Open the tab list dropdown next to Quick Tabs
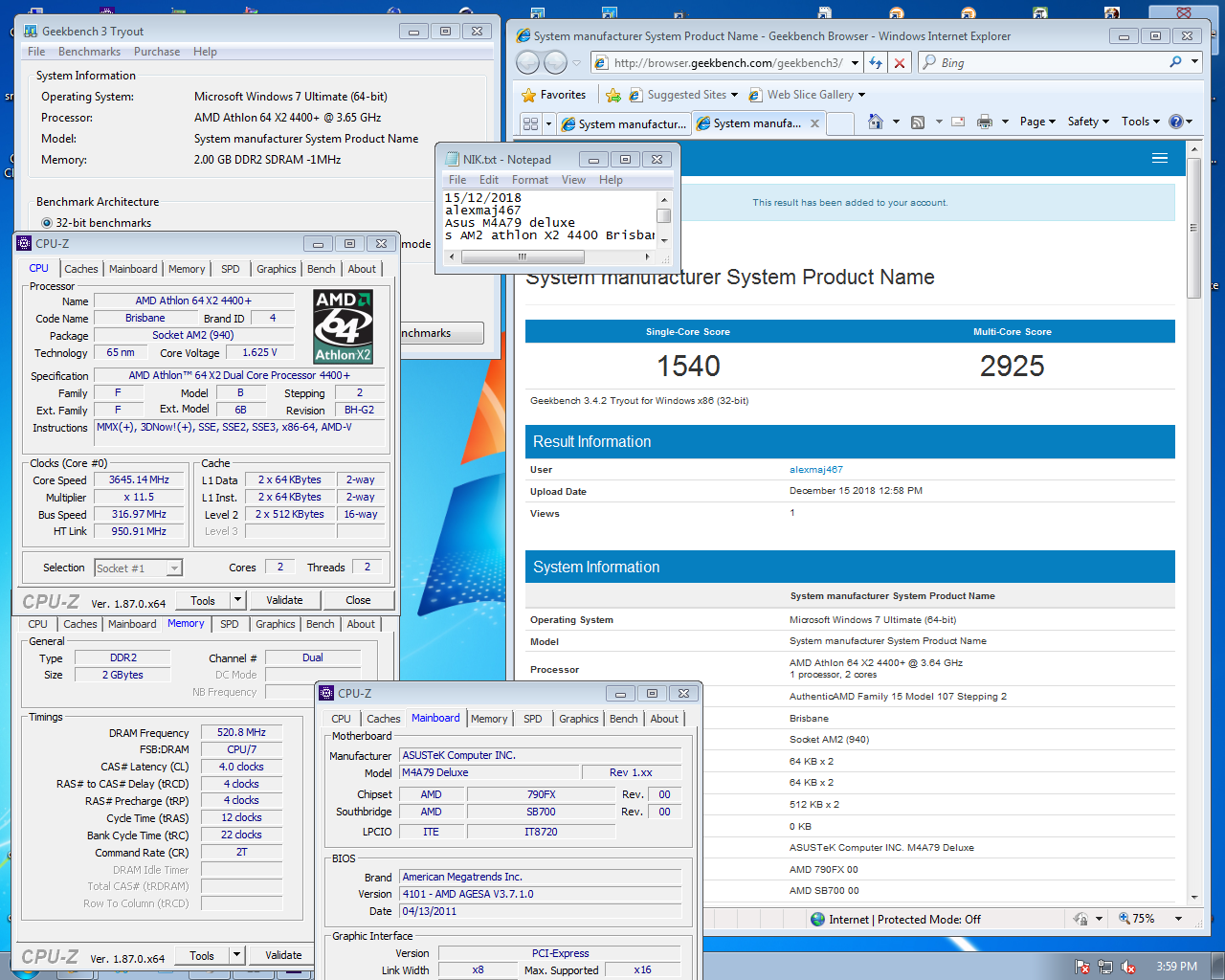Screen dimensions: 1225x980 coord(548,123)
